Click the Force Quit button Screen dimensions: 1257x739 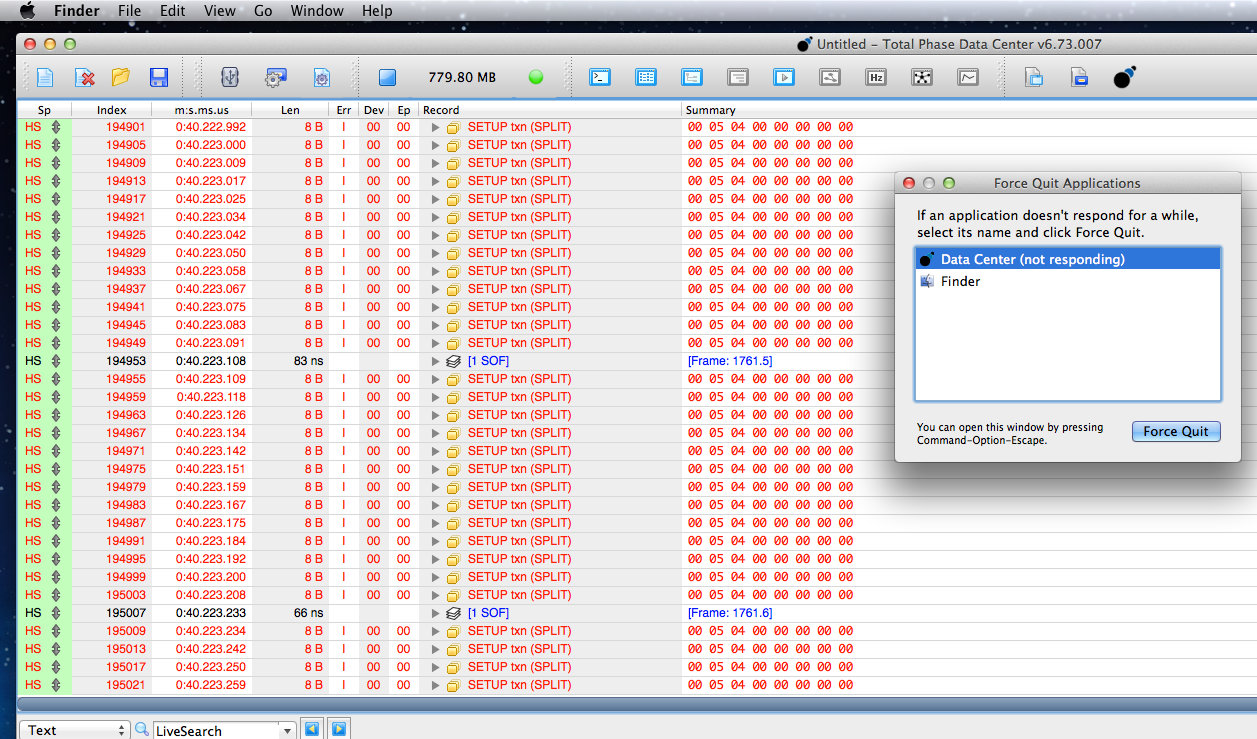point(1176,431)
